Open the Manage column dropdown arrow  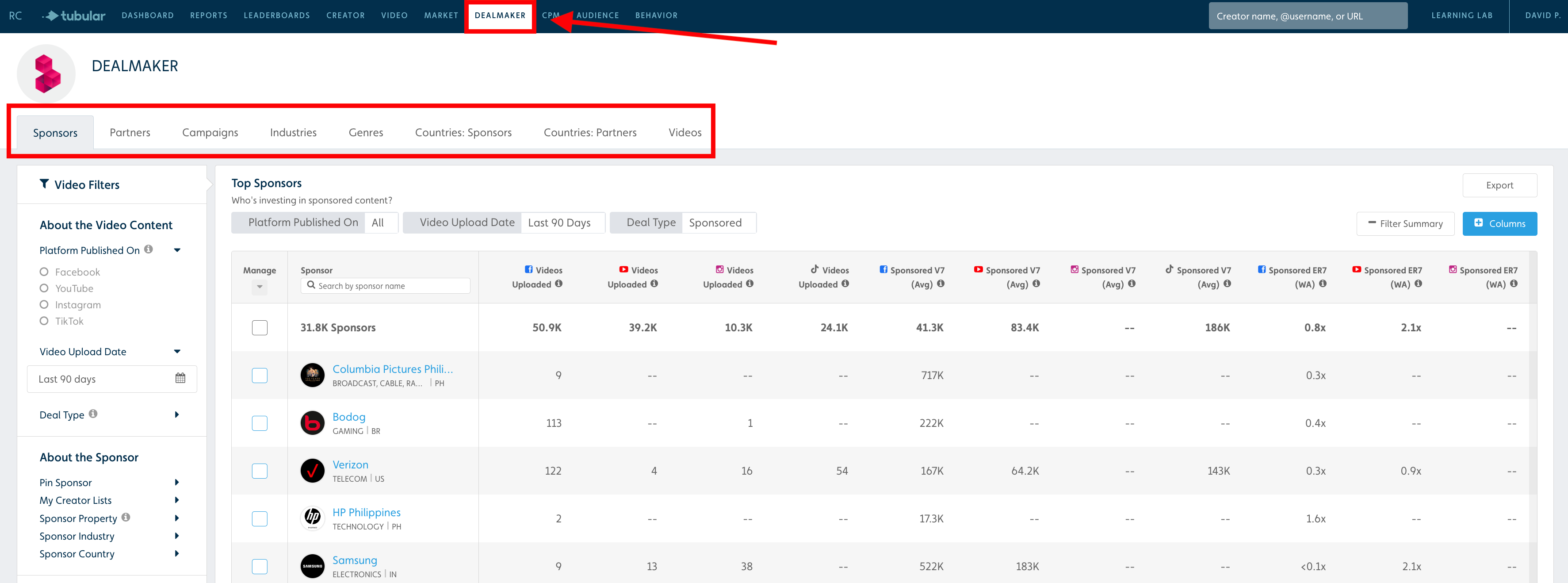pyautogui.click(x=259, y=287)
